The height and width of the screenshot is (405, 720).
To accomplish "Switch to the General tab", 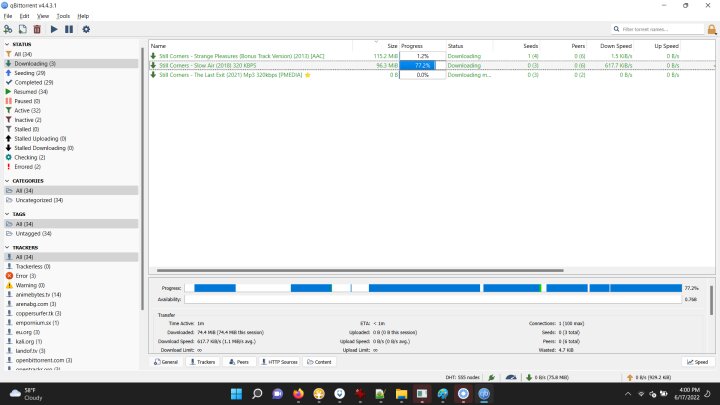I will coord(166,362).
